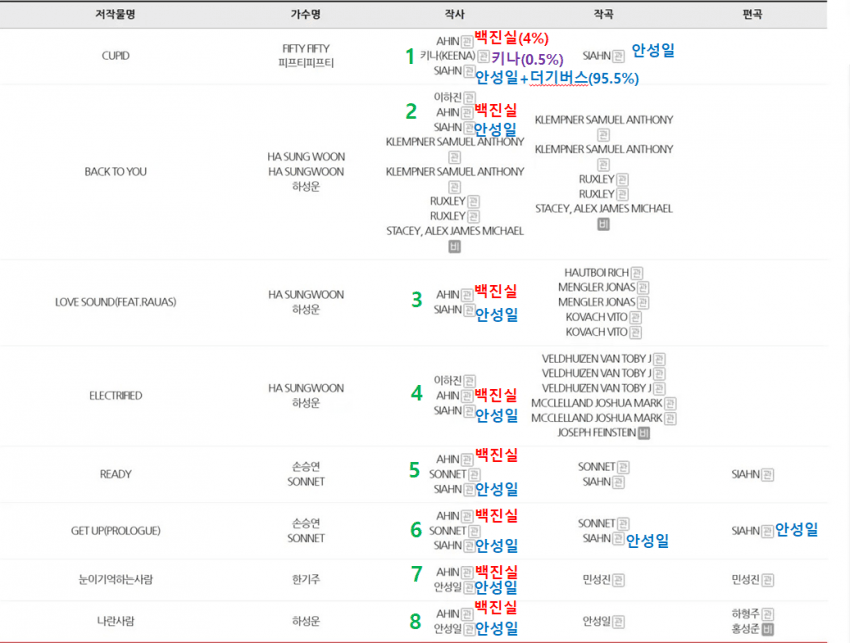Click 민성진's 관 icon in 편곡 column
The height and width of the screenshot is (643, 850).
(x=767, y=580)
